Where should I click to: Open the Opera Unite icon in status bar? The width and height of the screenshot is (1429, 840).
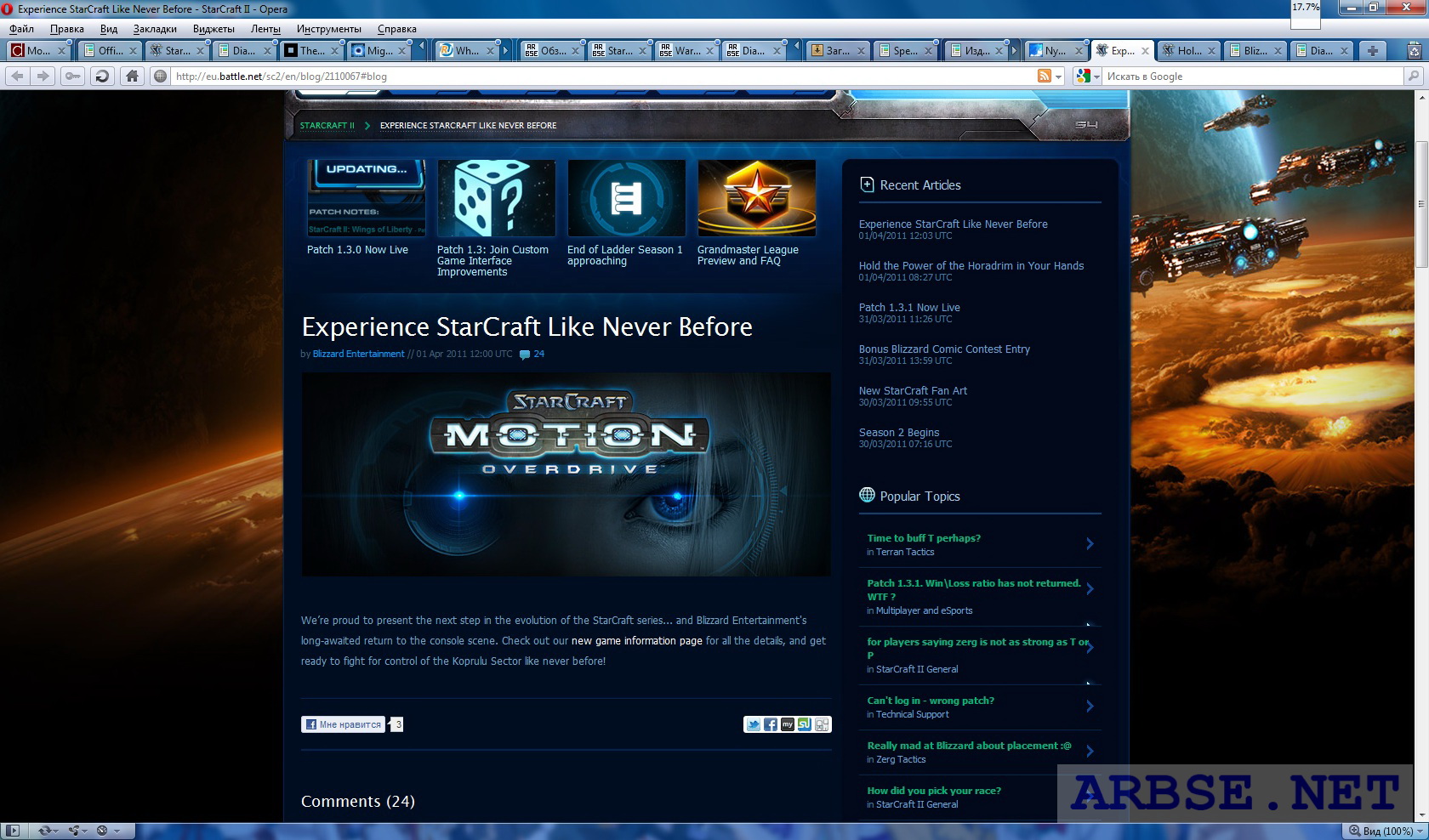(75, 831)
